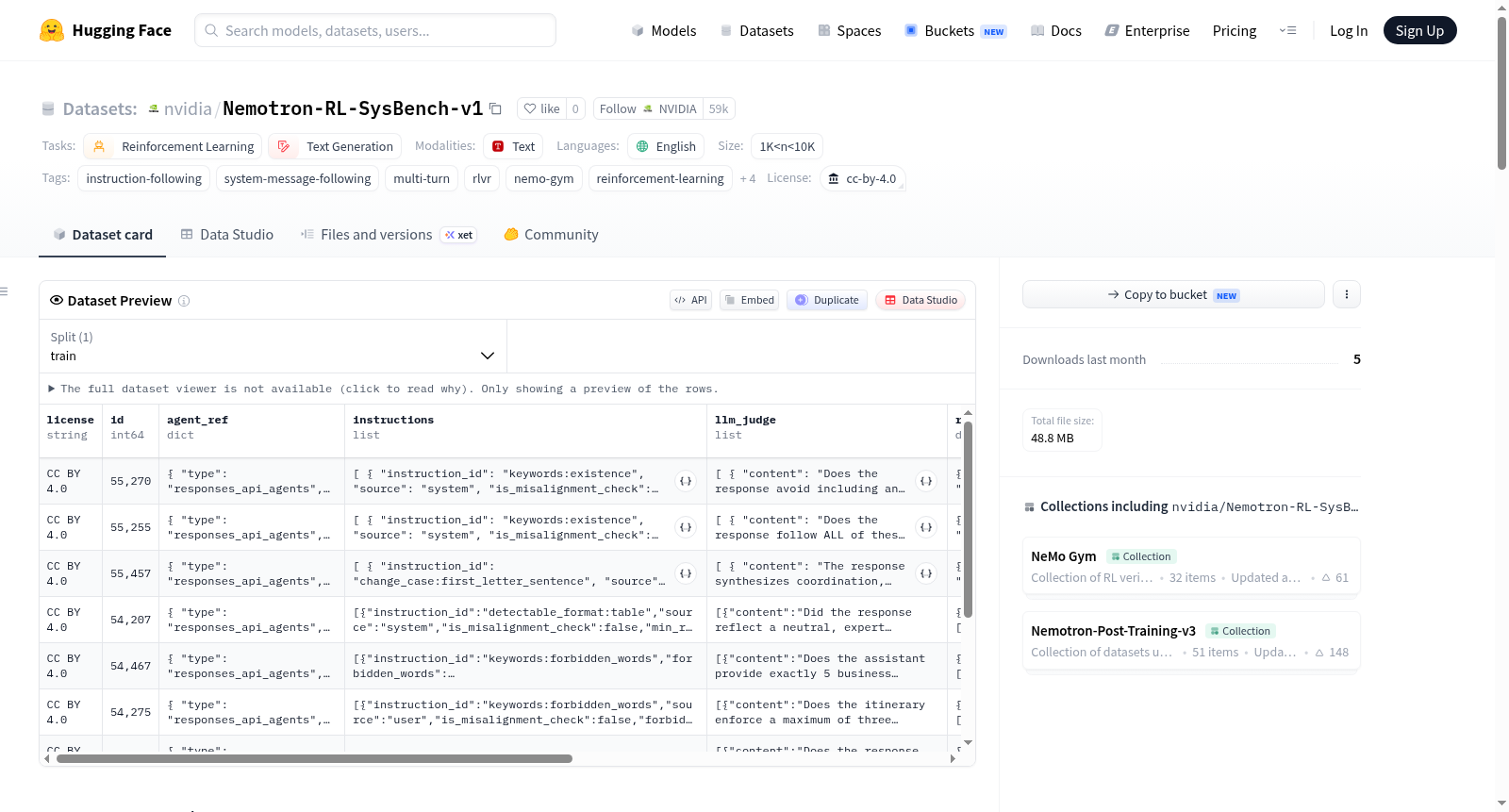Open Docs
This screenshot has height=812, width=1509.
tap(1055, 30)
